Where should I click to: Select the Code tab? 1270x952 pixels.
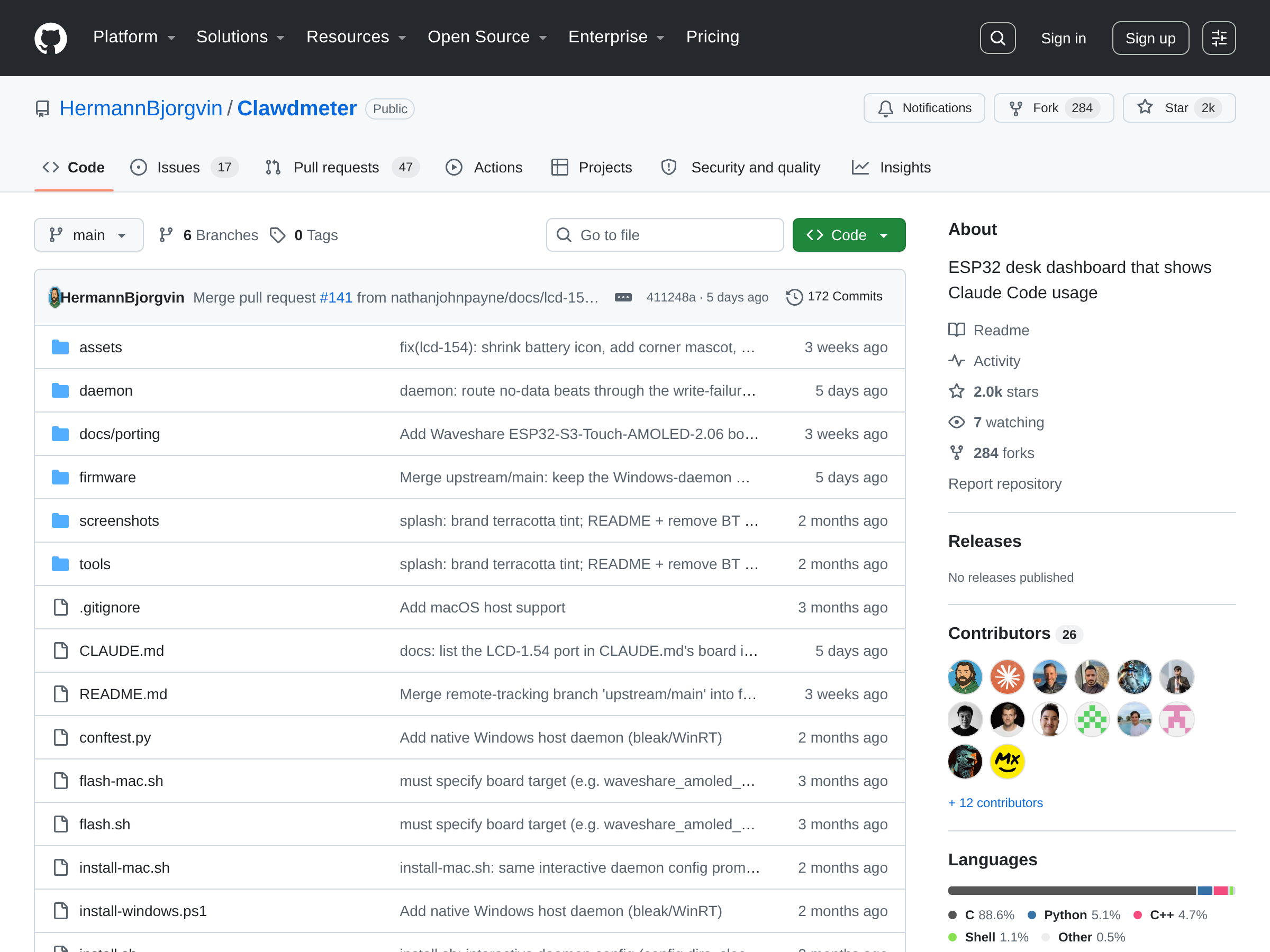[74, 168]
